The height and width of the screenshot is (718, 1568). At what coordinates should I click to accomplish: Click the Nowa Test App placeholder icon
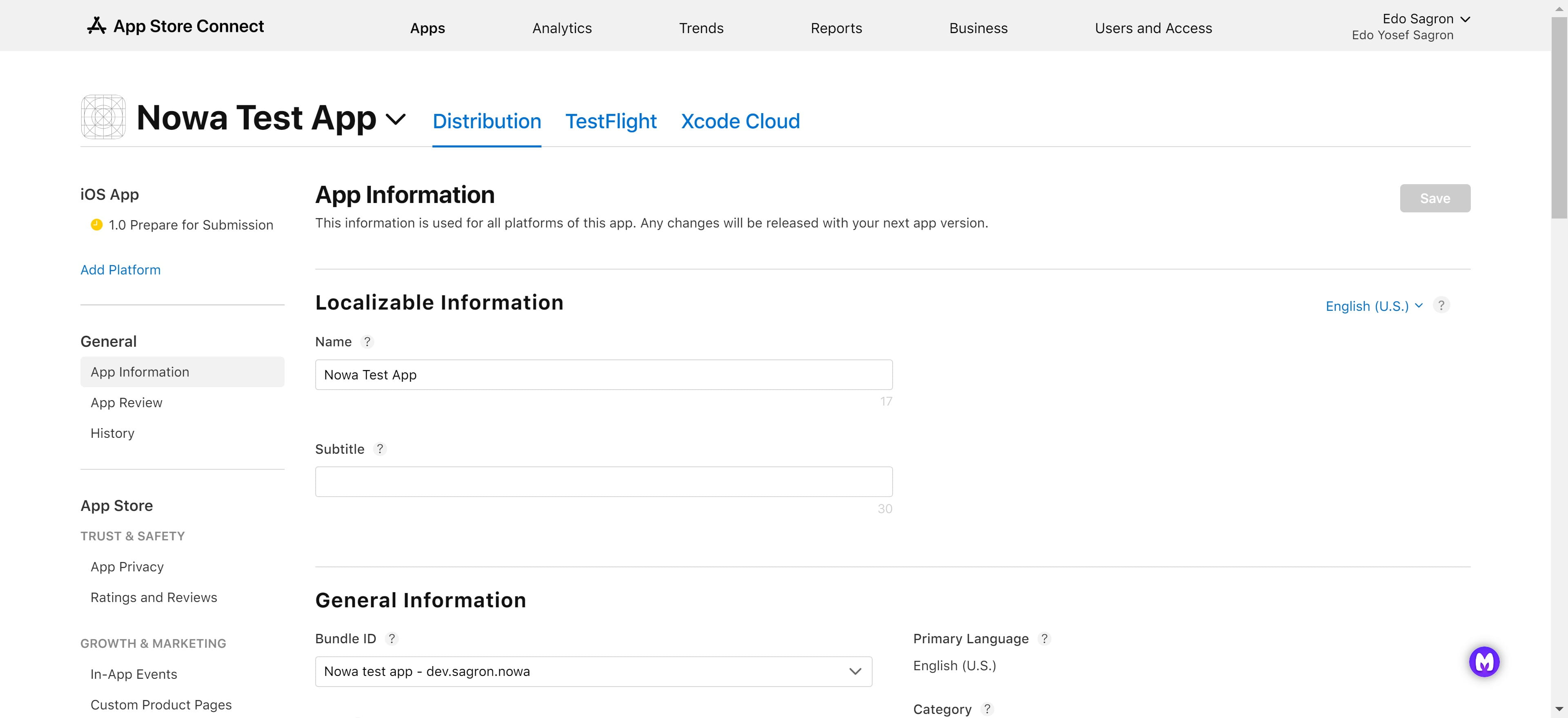click(x=103, y=117)
